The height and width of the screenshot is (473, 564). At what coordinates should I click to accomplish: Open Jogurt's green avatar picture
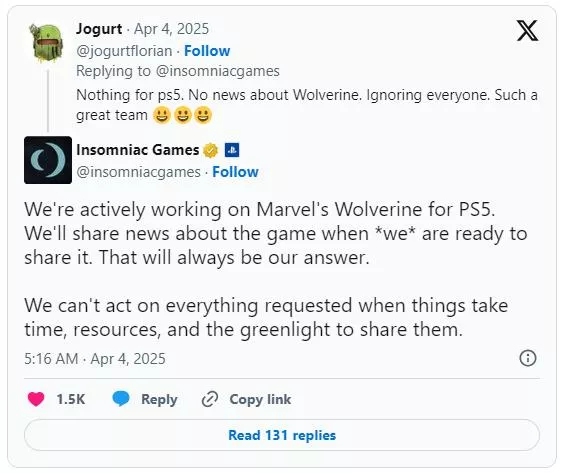47,43
